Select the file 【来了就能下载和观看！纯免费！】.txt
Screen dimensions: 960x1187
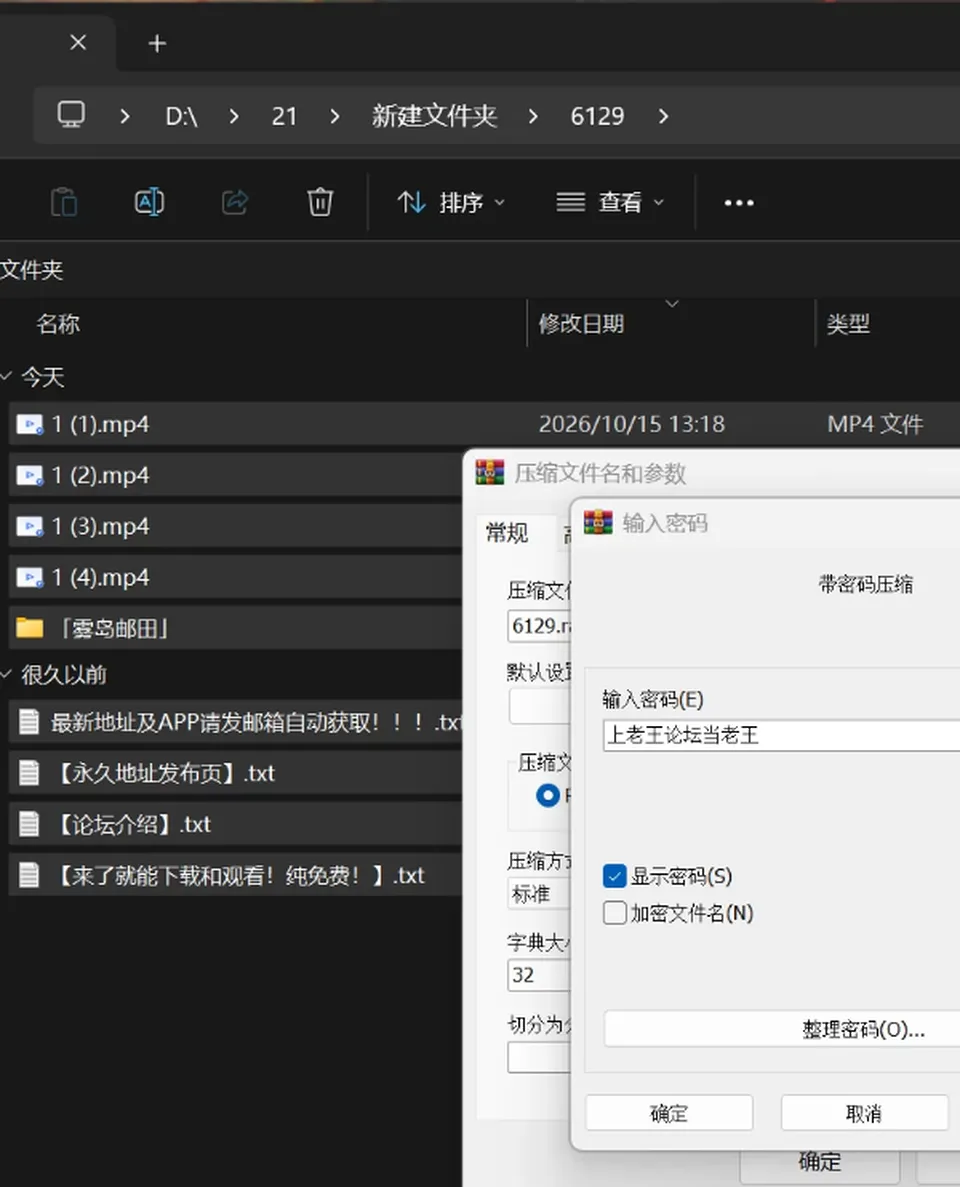235,875
